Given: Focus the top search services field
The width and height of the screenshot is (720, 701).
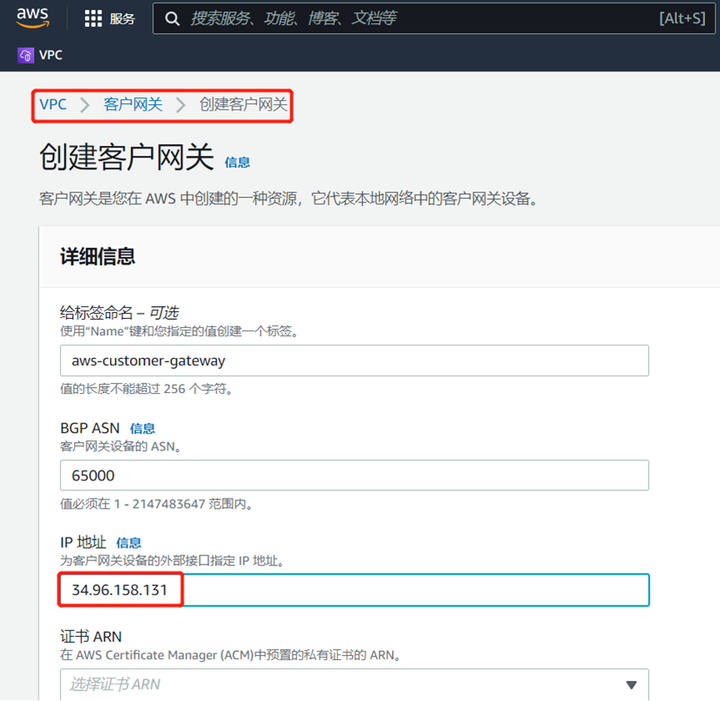Looking at the screenshot, I should click(x=433, y=18).
